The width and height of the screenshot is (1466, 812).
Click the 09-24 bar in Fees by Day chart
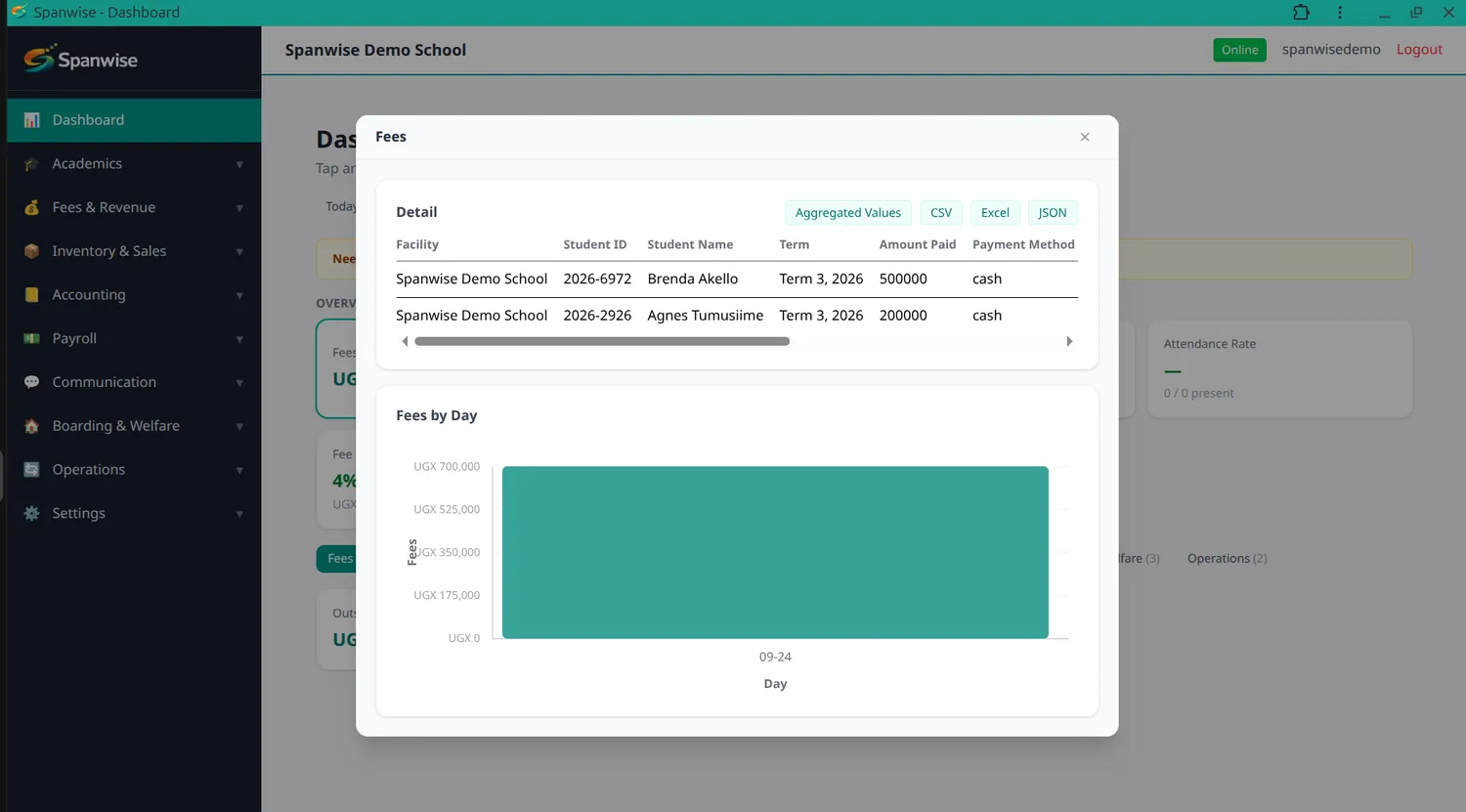click(x=775, y=552)
